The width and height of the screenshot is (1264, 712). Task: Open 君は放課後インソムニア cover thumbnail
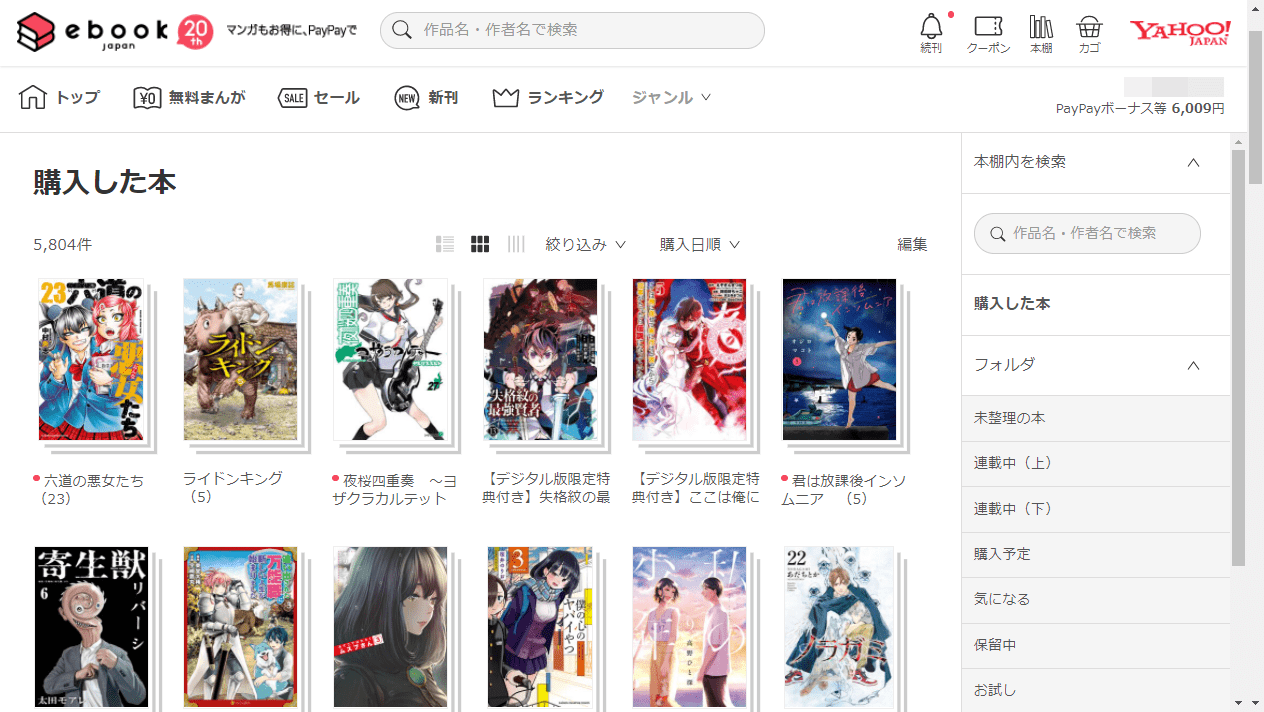point(839,360)
